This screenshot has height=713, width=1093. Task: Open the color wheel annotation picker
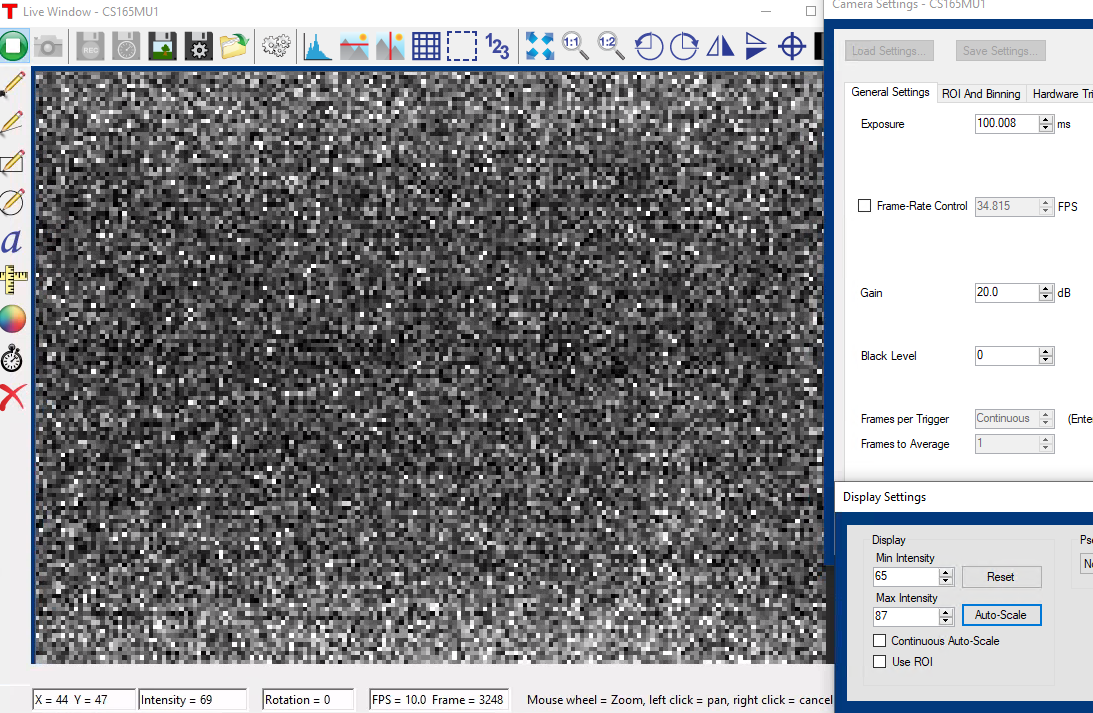click(x=12, y=319)
